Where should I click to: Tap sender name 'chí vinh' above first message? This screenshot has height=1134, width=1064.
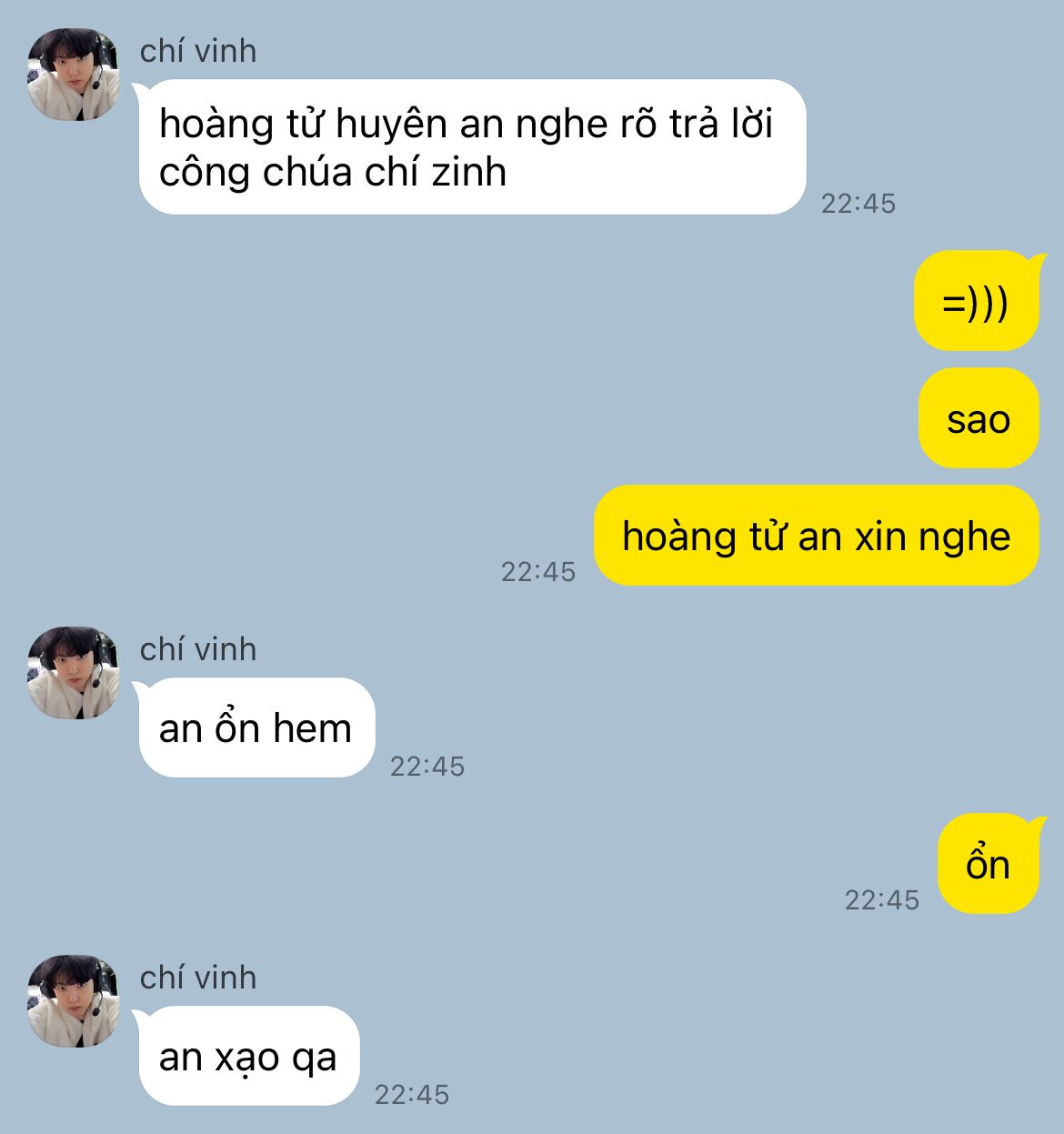(198, 51)
